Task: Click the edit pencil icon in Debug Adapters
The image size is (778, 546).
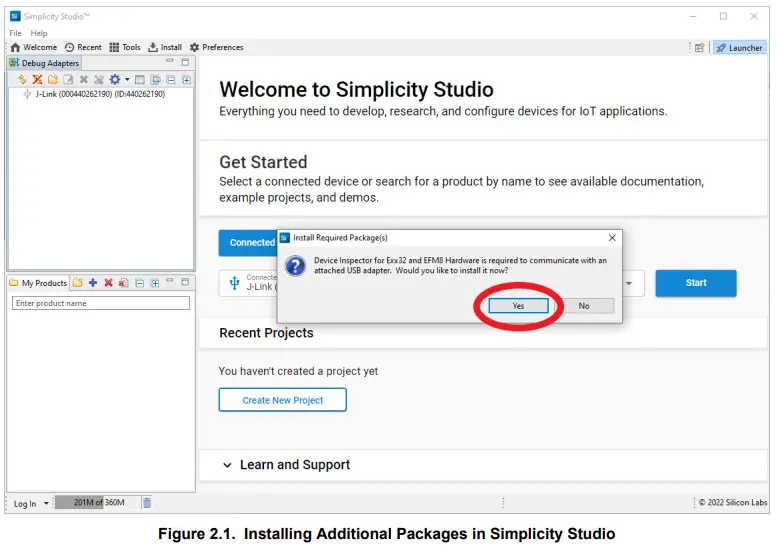Action: point(68,79)
